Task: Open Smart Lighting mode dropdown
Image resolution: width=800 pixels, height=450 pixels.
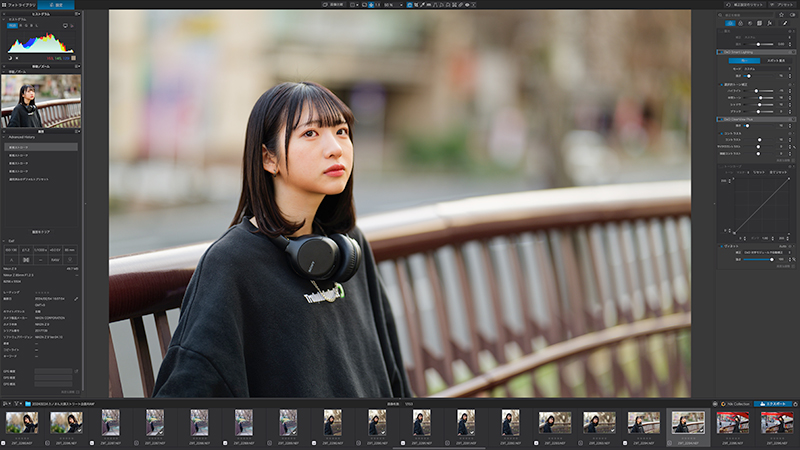Action: (x=767, y=69)
